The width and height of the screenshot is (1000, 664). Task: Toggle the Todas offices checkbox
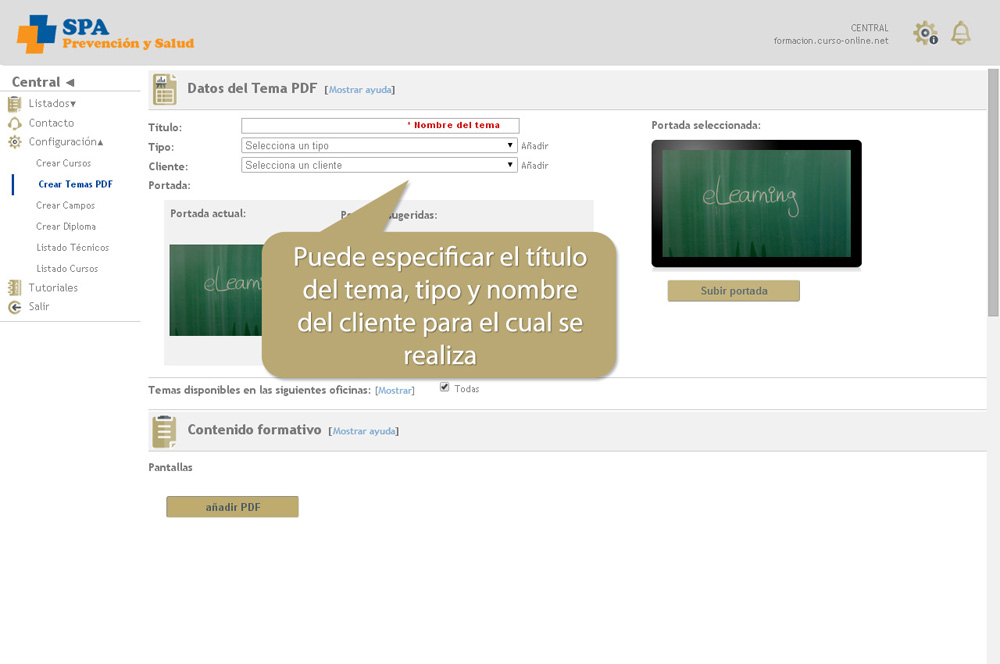445,387
